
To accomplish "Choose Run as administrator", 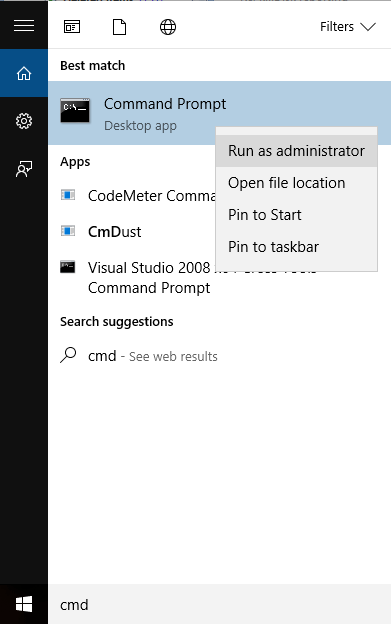I will click(296, 151).
